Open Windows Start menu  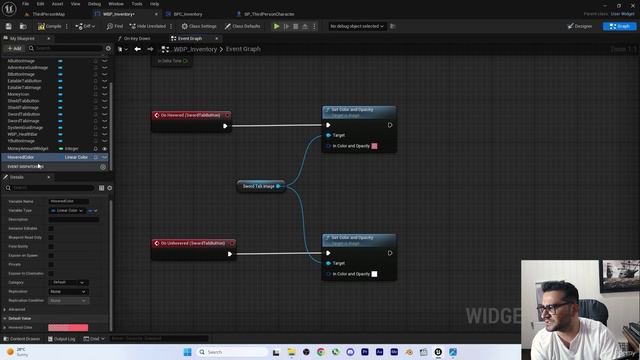click(187, 352)
